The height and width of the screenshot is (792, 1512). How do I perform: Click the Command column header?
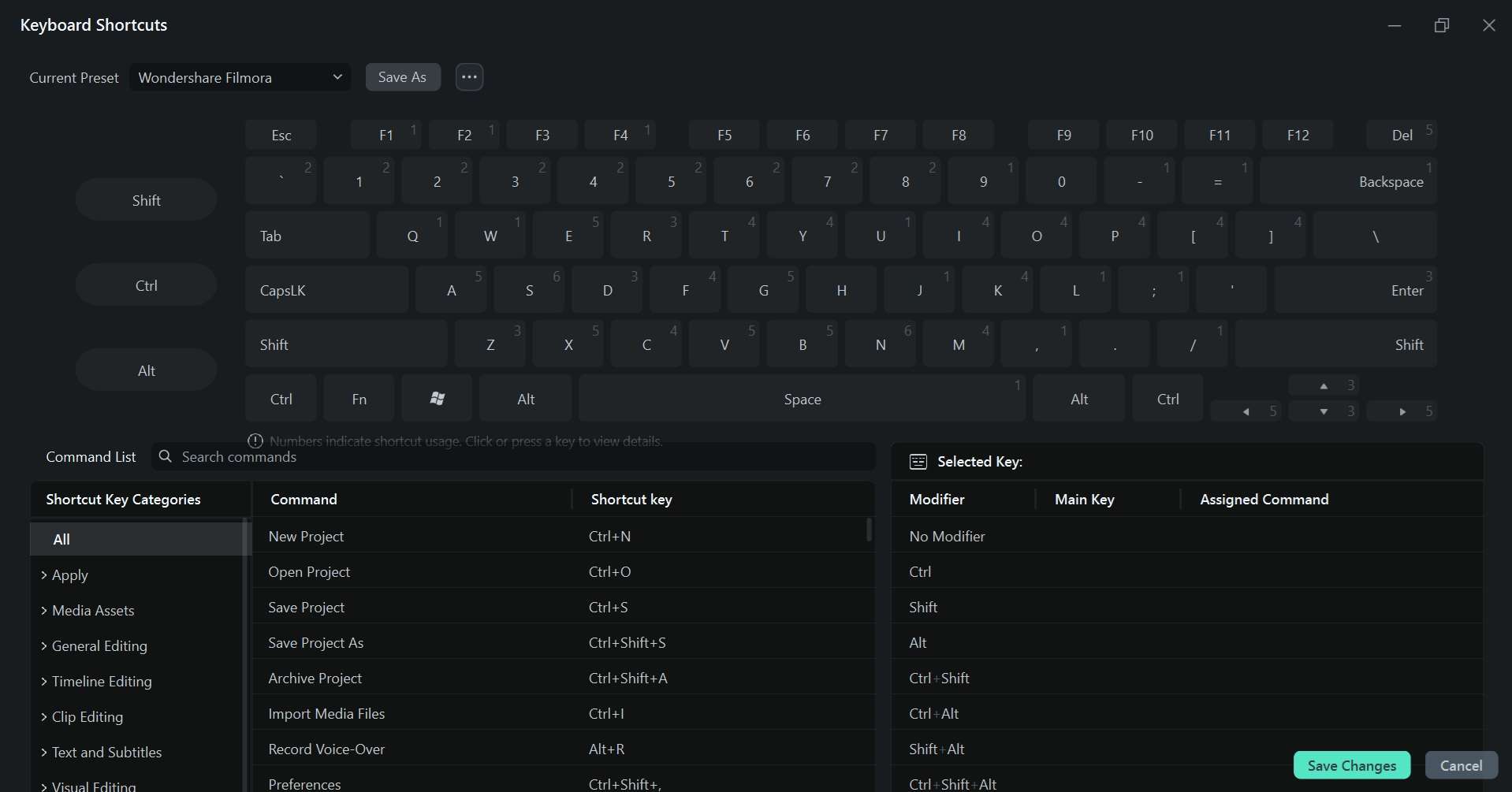pyautogui.click(x=304, y=499)
